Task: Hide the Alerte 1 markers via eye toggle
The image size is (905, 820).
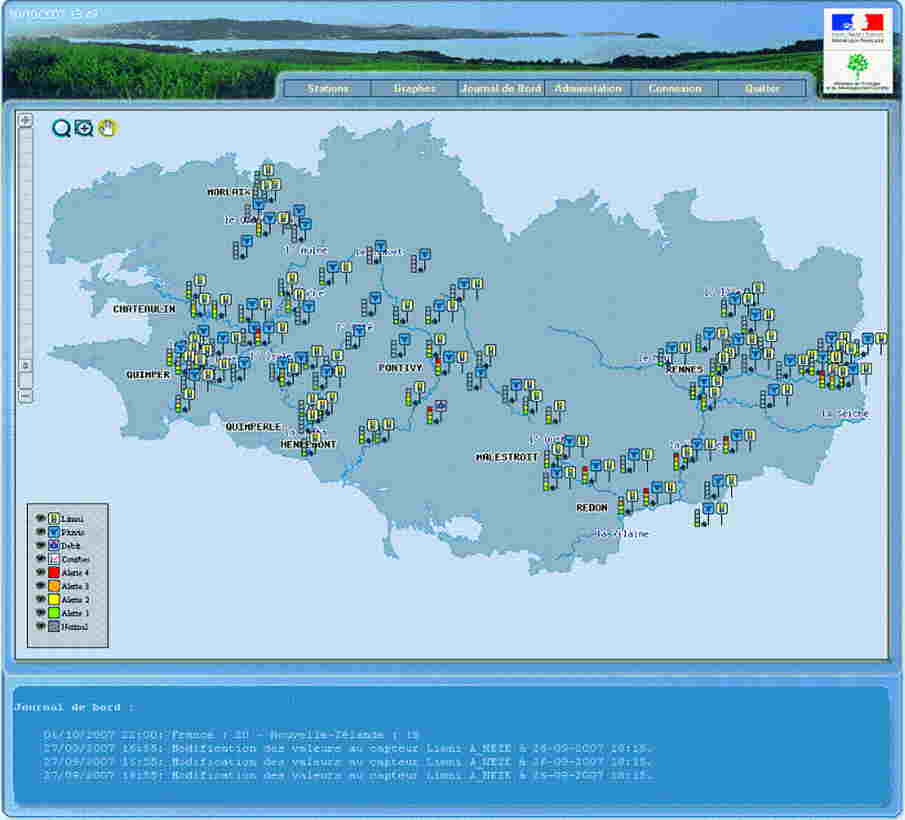Action: pyautogui.click(x=39, y=612)
